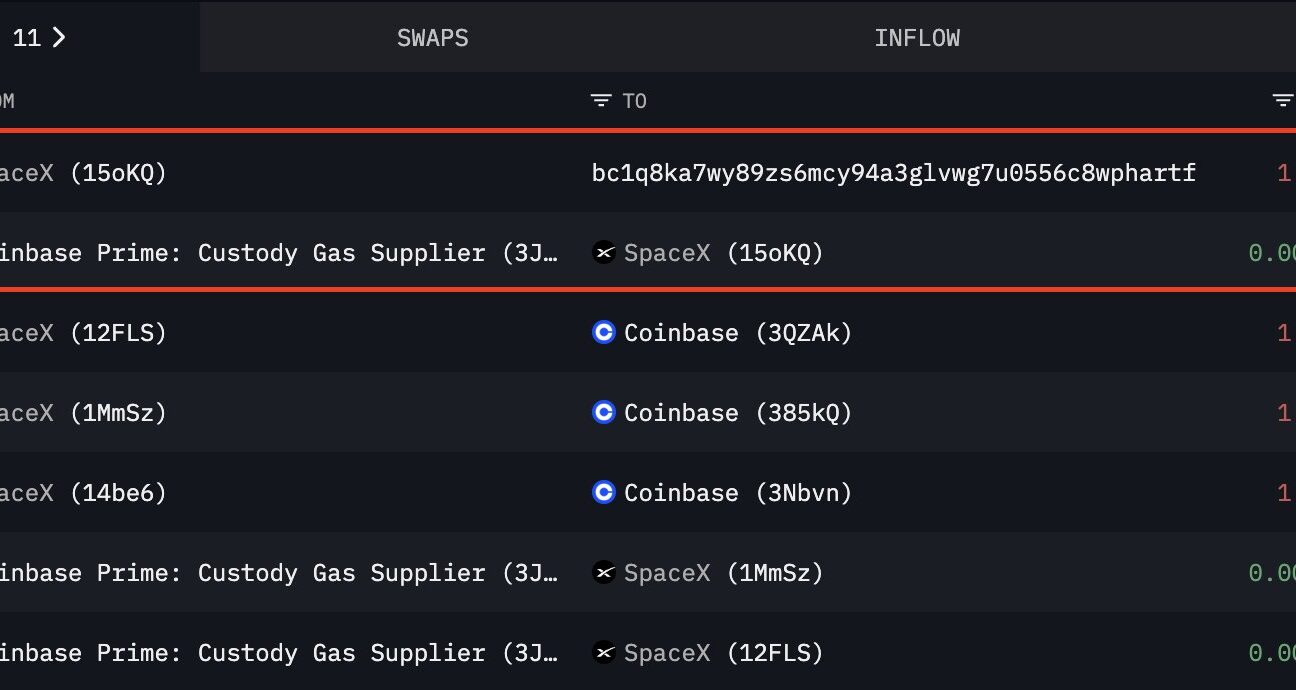Click the TO column header label
The height and width of the screenshot is (690, 1296).
[635, 101]
